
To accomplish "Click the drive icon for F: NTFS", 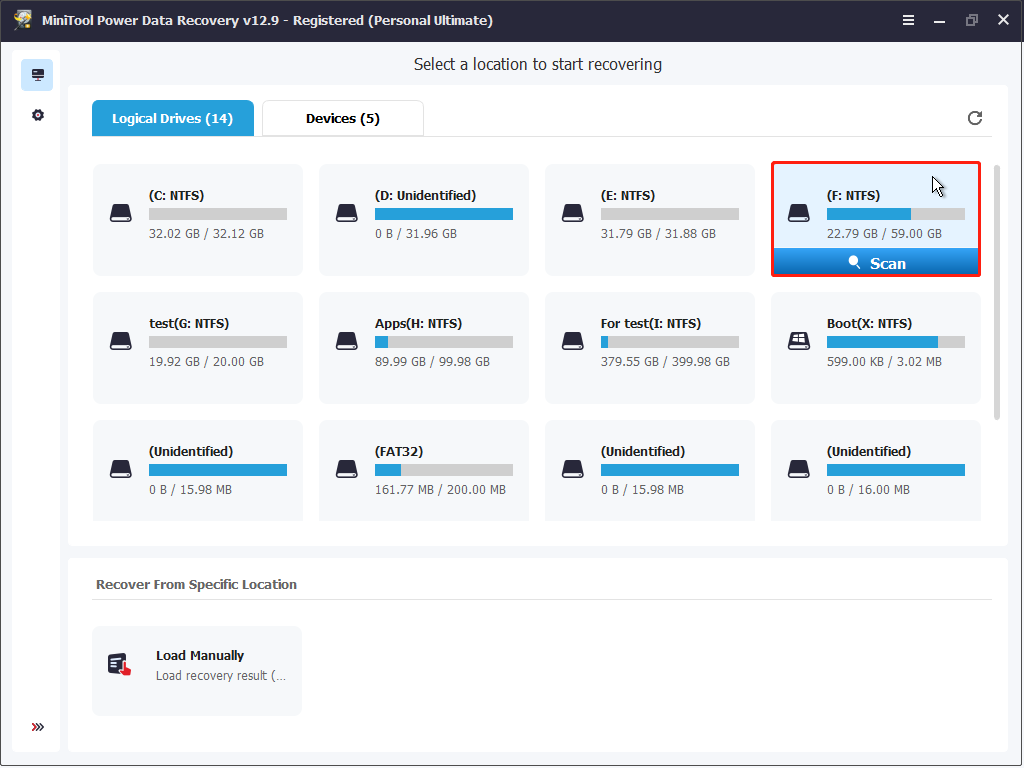I will click(x=799, y=213).
